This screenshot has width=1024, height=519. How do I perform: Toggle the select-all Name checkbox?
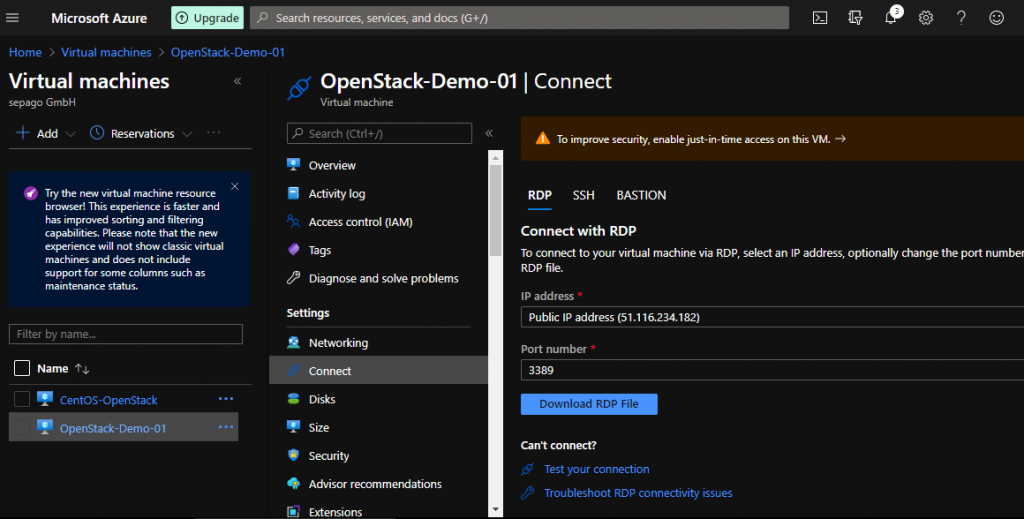coord(22,368)
